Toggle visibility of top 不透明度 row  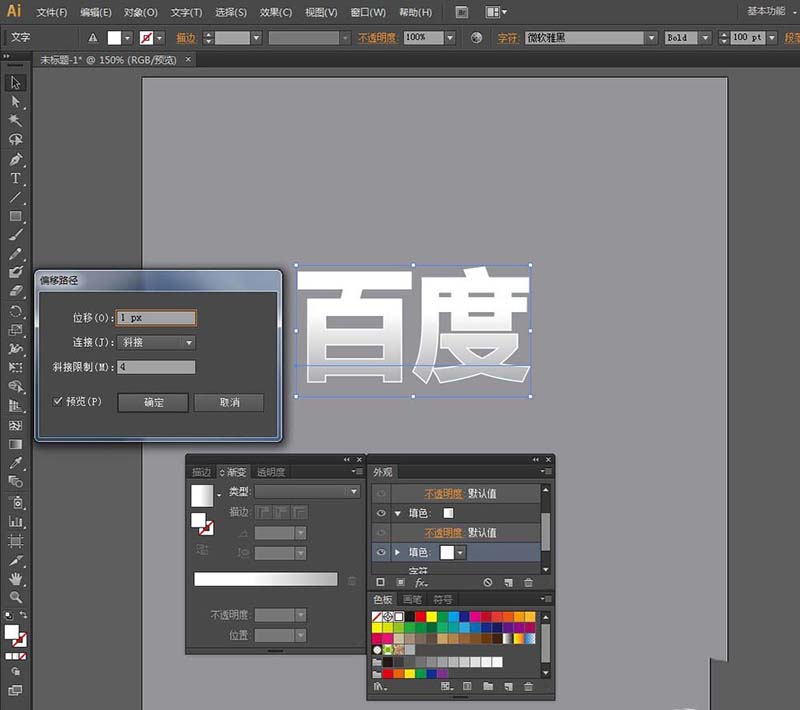(381, 494)
